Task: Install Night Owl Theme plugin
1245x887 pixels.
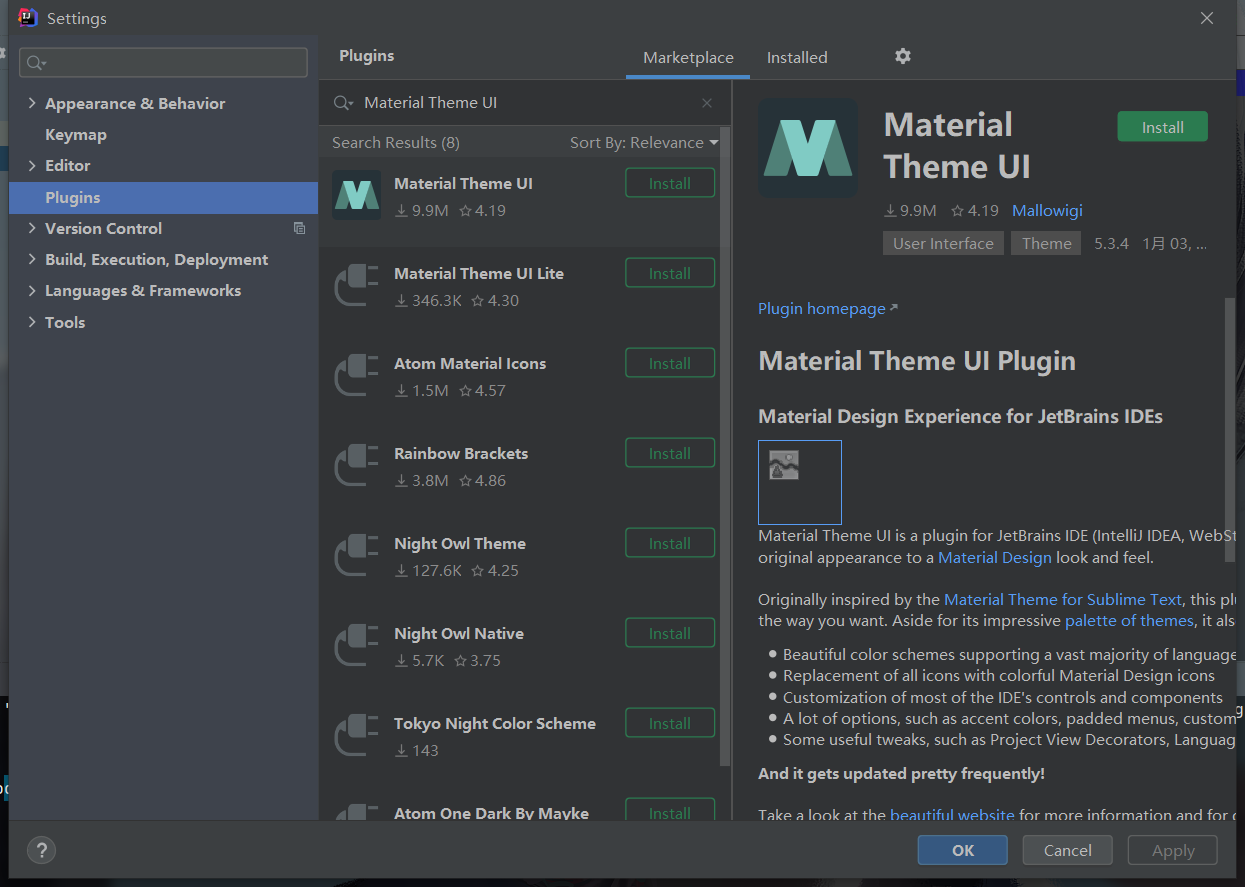Action: click(670, 543)
